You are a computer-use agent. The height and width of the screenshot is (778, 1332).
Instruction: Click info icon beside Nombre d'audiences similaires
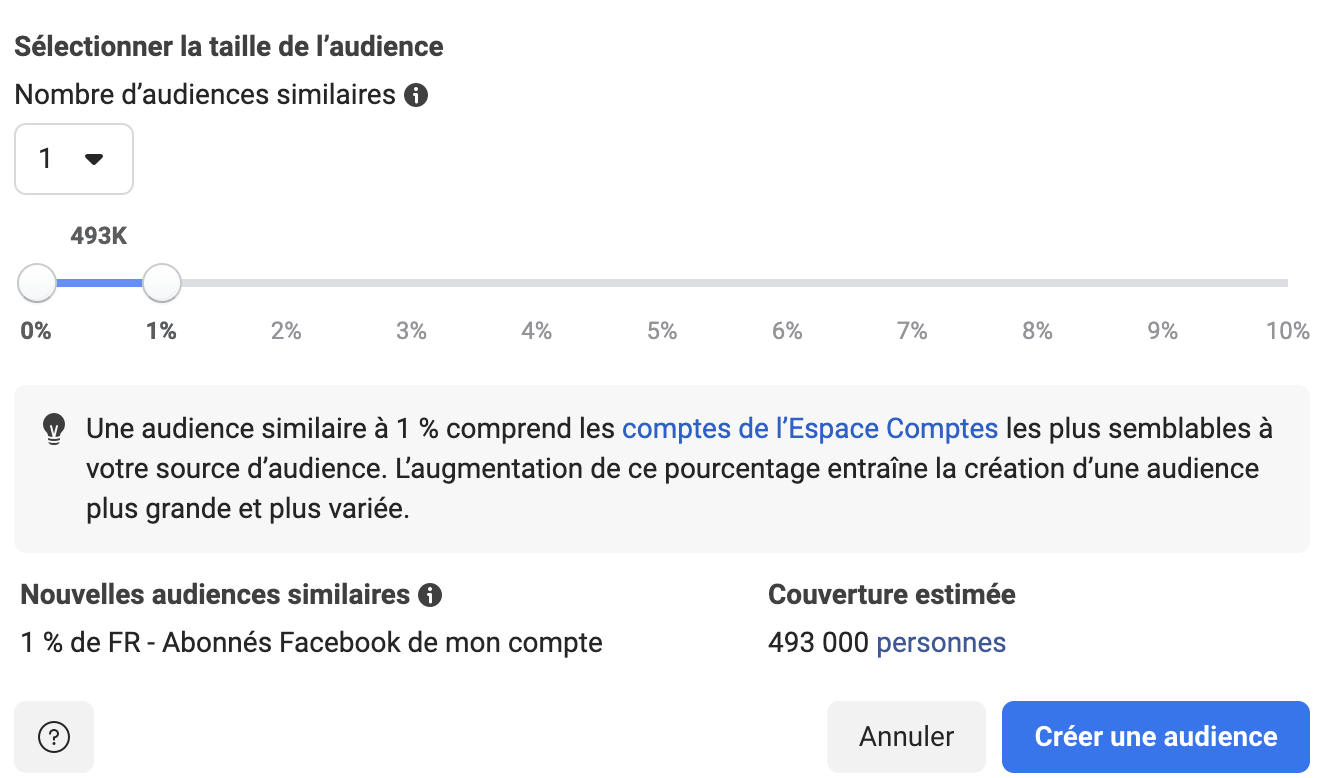416,96
